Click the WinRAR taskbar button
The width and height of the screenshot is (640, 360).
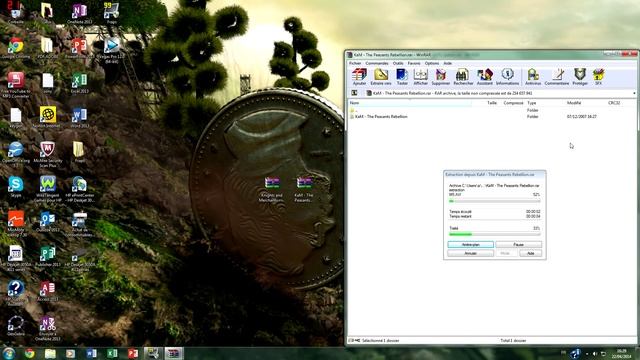174,353
